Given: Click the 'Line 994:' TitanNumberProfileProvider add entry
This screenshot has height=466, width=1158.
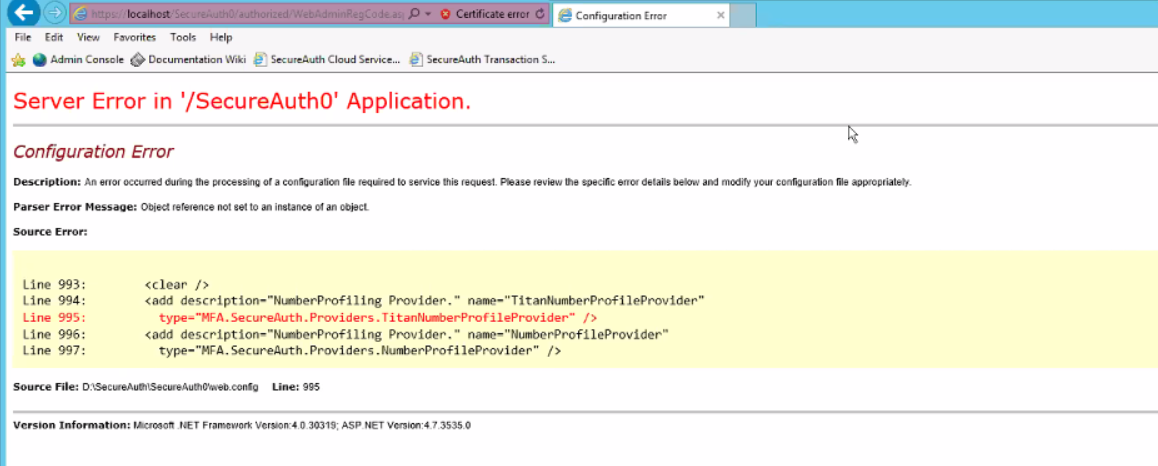Looking at the screenshot, I should point(364,301).
